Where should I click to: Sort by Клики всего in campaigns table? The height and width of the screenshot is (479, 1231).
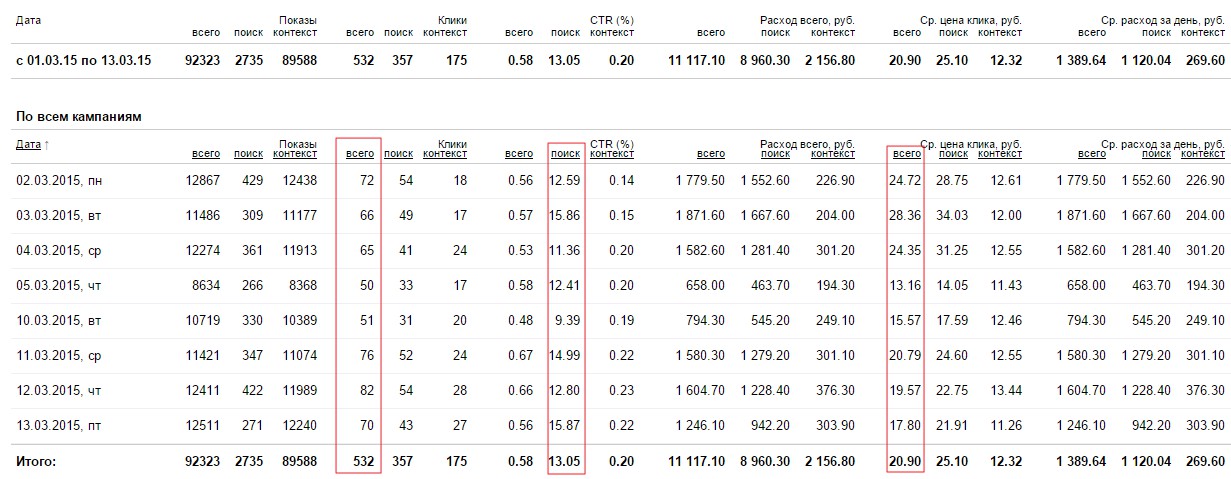tap(359, 154)
